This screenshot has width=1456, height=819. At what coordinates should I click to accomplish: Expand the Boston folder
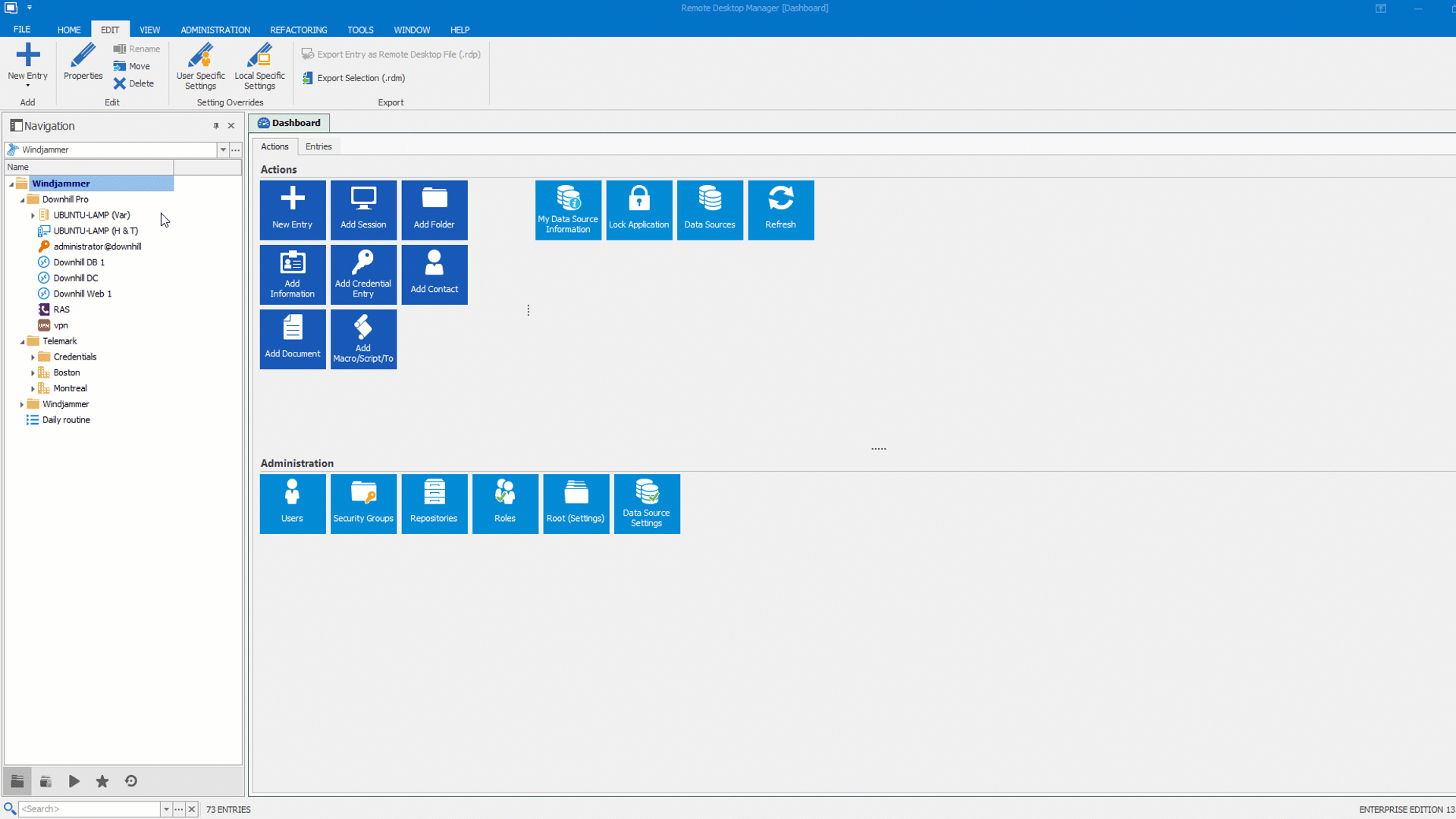point(33,373)
